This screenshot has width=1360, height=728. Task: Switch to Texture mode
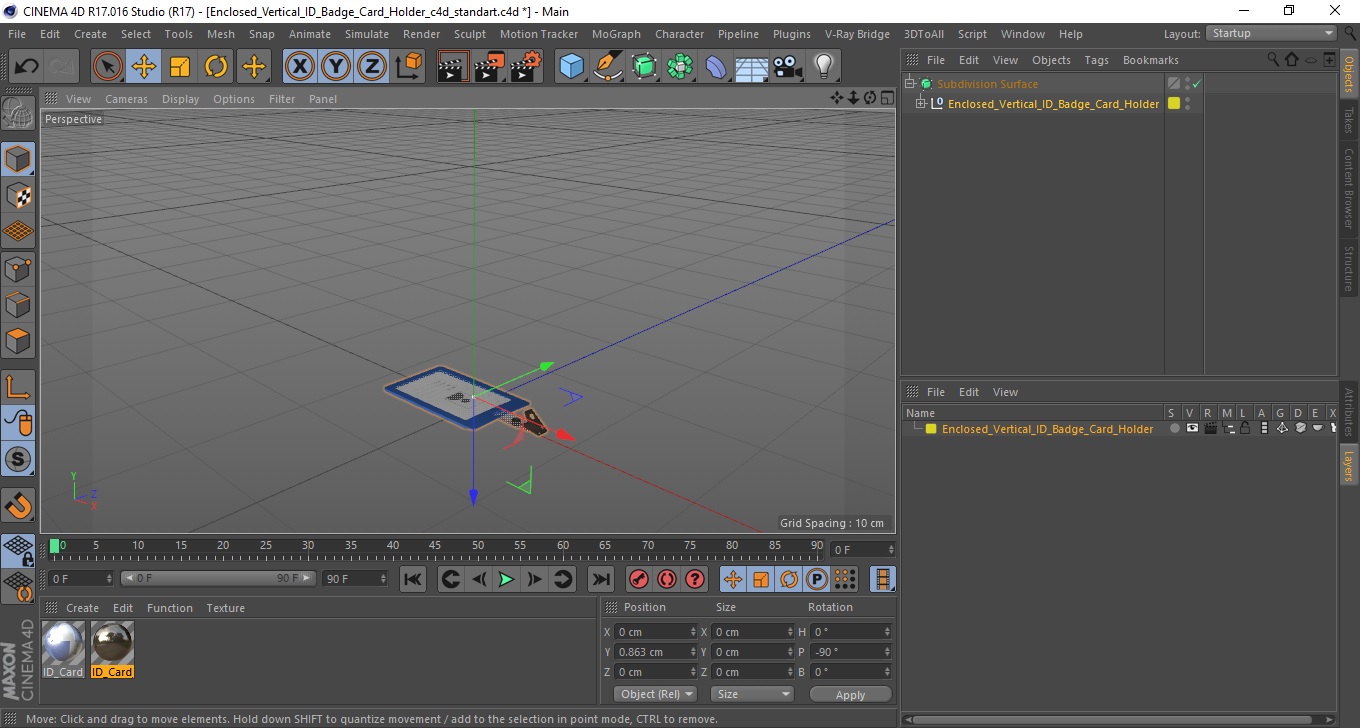click(18, 195)
